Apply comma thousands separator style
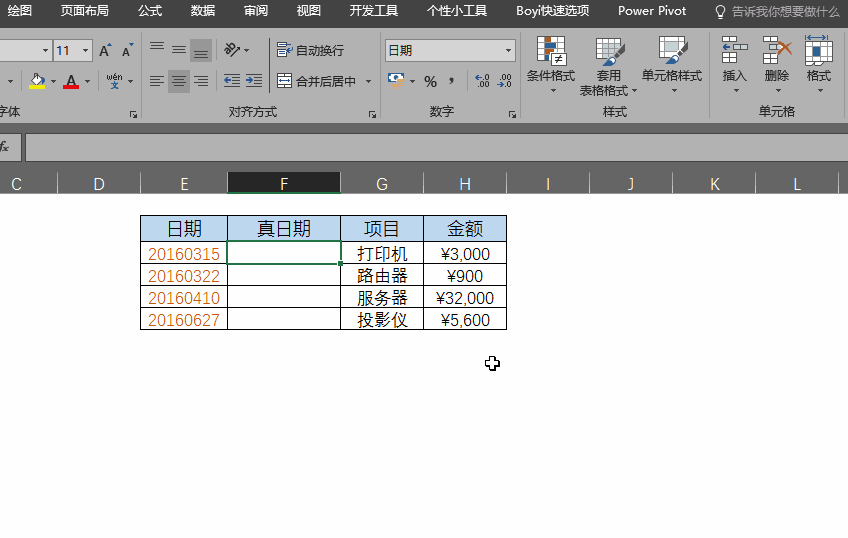The image size is (848, 538). click(450, 82)
